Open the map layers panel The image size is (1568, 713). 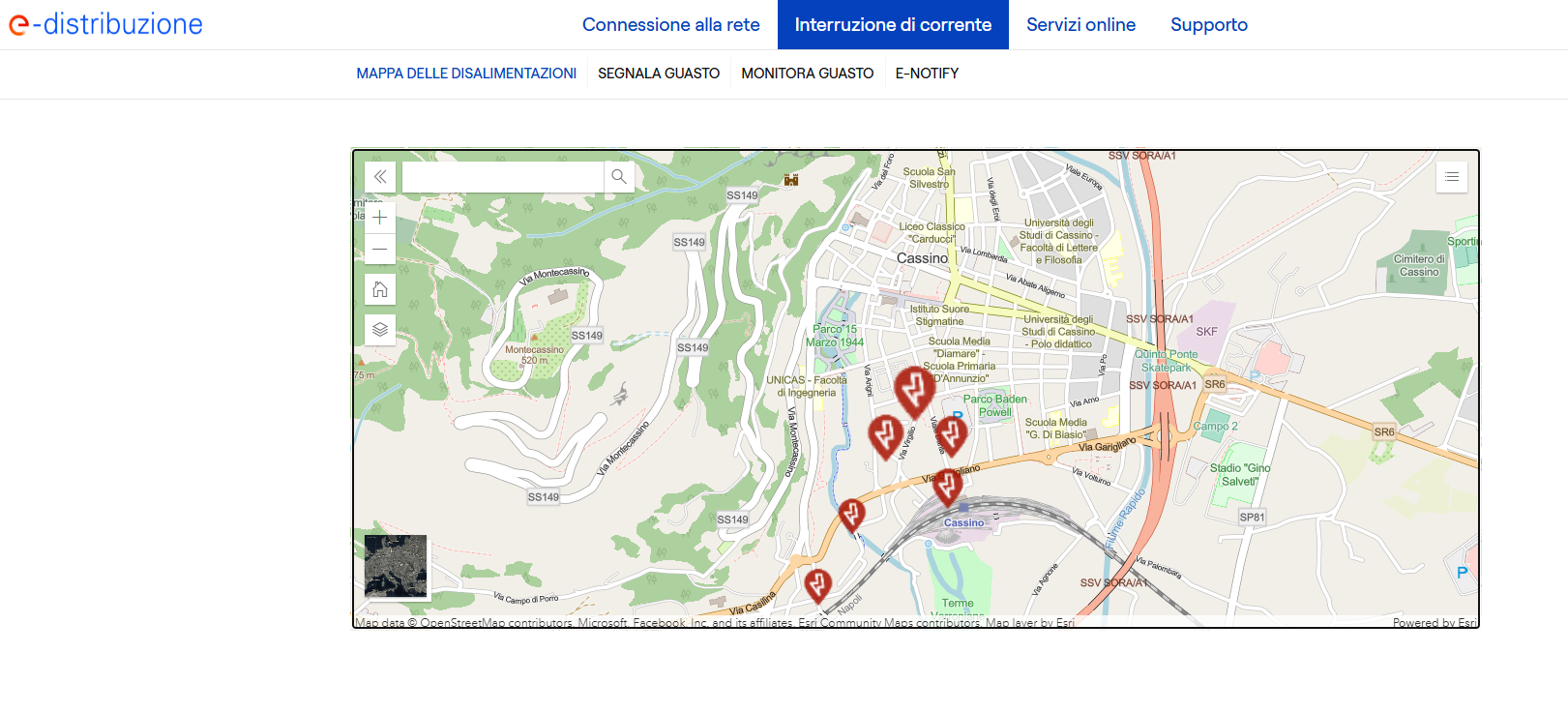coord(380,329)
